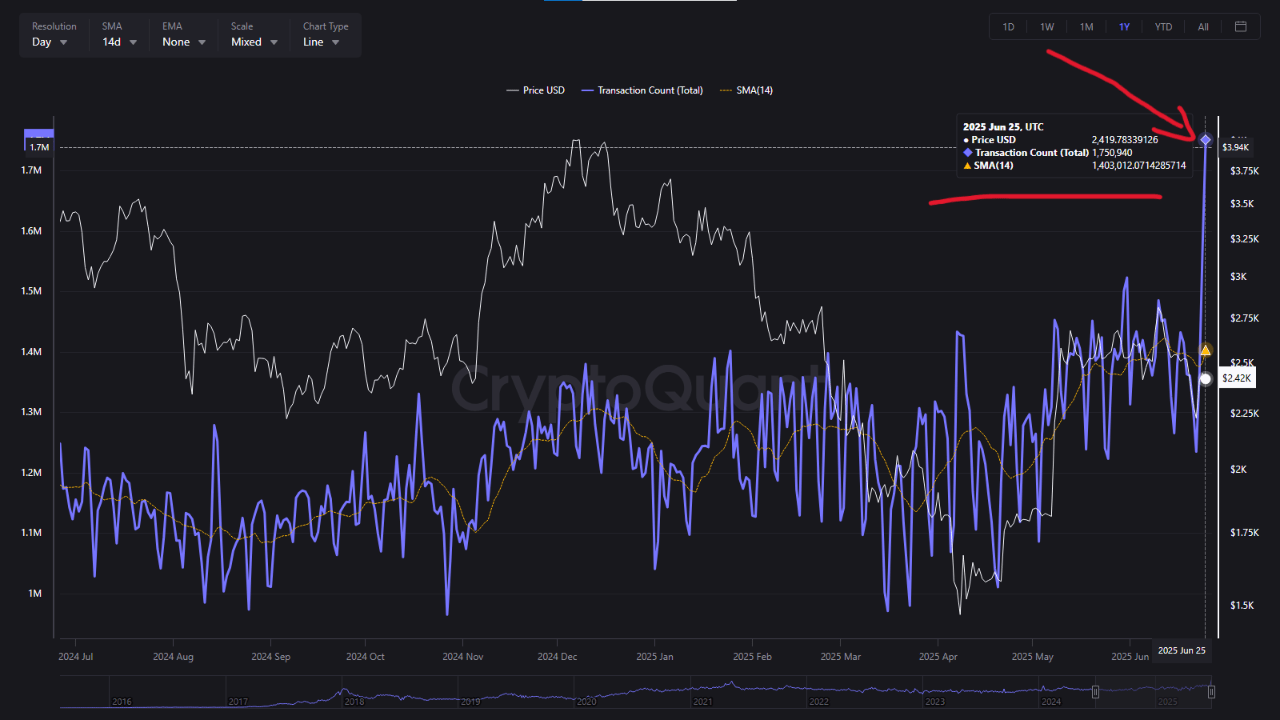
Task: Click the diamond Transaction Count data marker
Action: (x=1206, y=140)
